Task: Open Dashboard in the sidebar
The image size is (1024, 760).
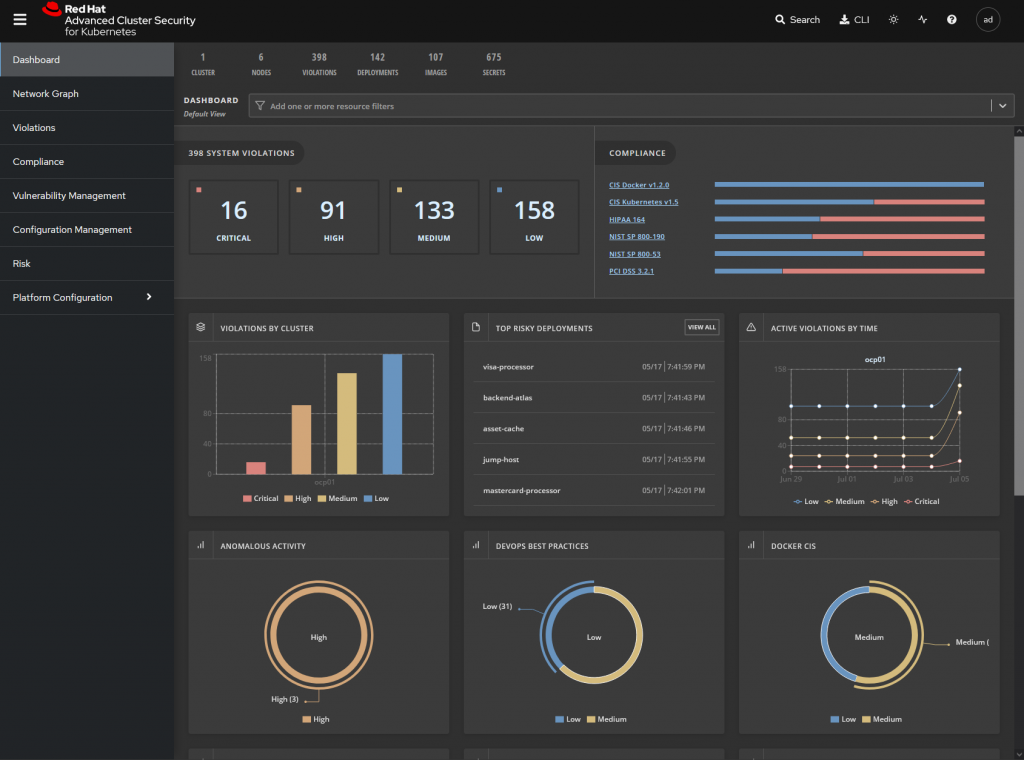Action: coord(87,59)
